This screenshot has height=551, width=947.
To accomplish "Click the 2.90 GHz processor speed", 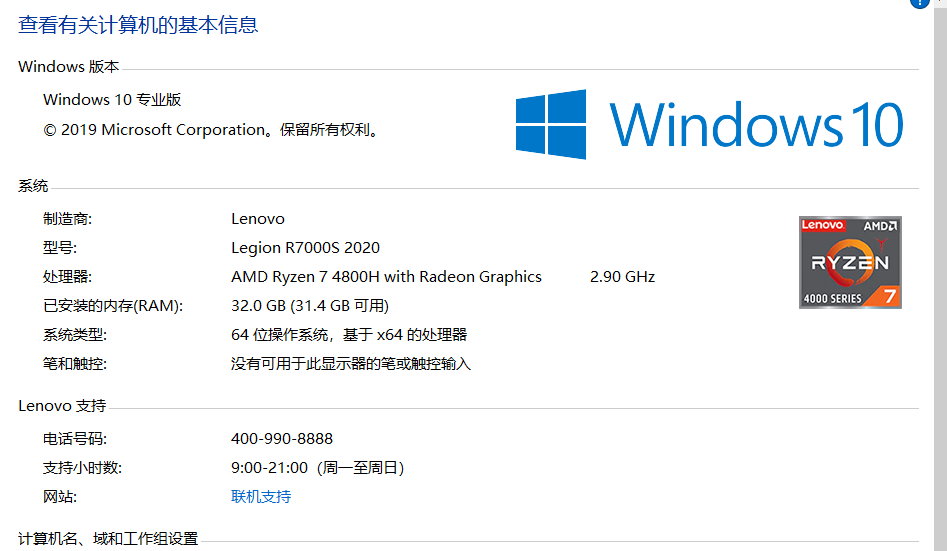I will [622, 276].
